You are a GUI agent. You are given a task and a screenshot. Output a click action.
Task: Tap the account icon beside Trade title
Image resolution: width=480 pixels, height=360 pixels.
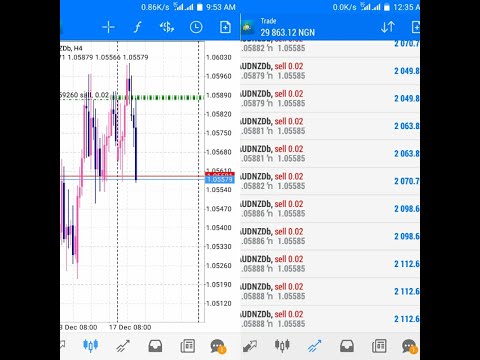pos(247,28)
